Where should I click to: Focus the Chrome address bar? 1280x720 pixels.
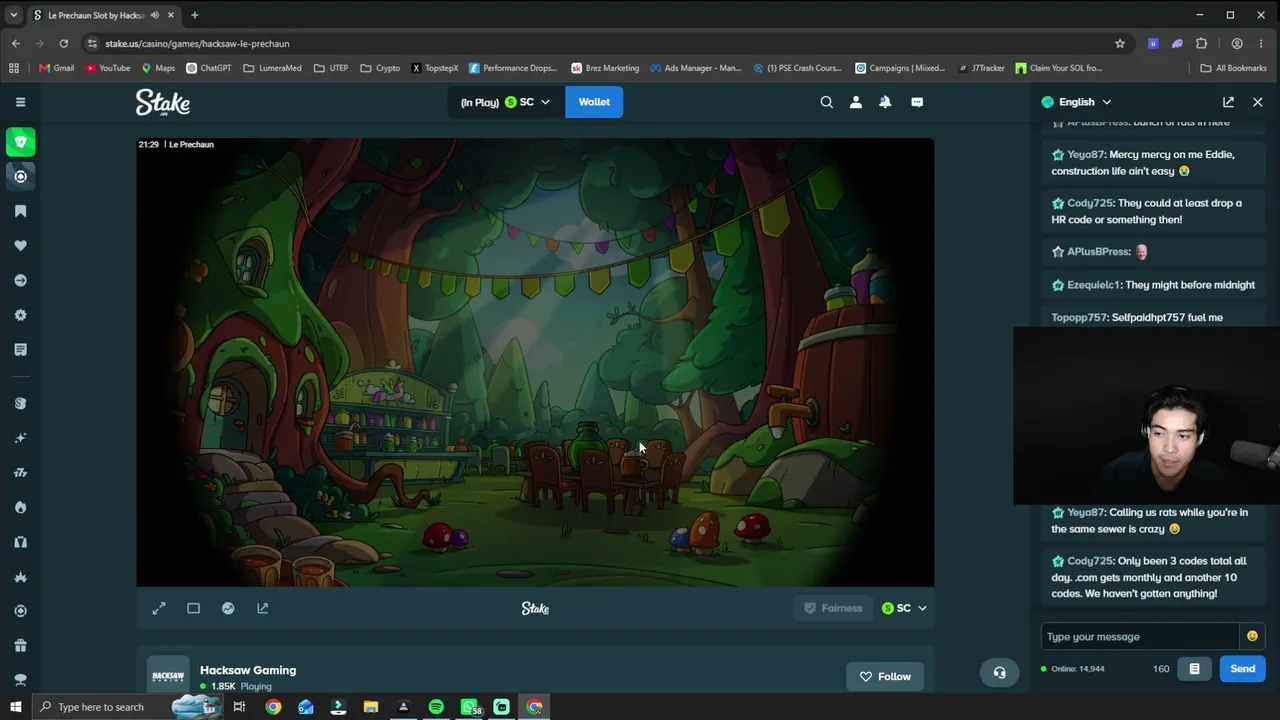pos(600,44)
